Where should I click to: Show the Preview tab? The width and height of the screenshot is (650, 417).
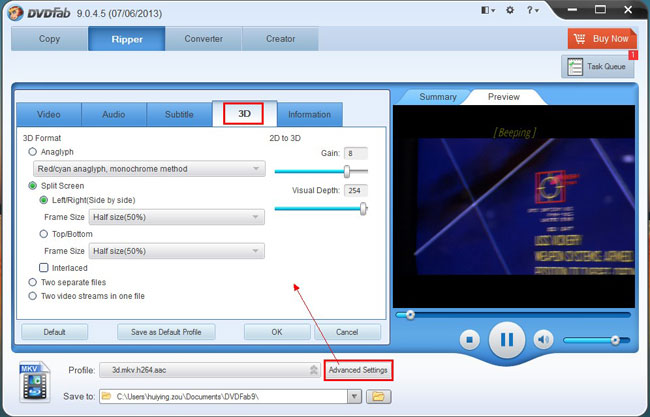[504, 97]
